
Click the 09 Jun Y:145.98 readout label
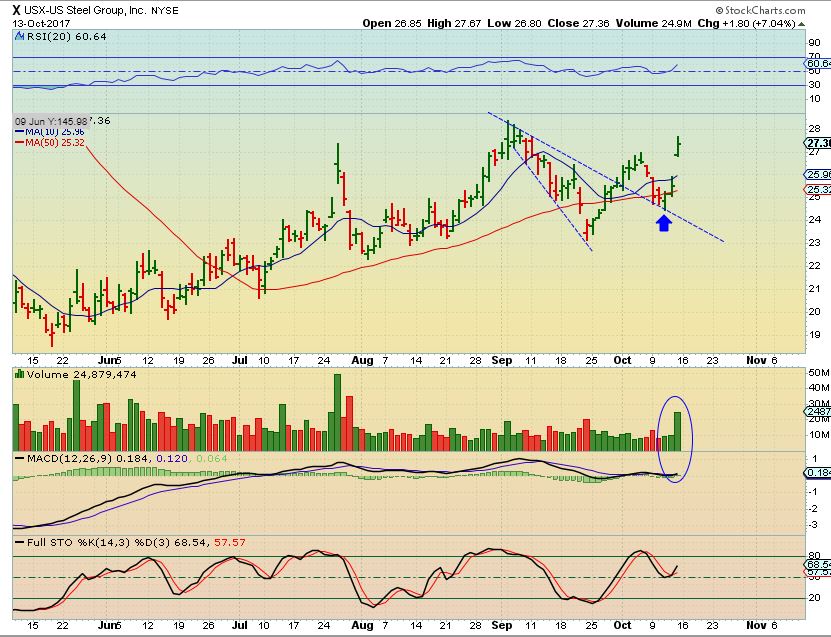click(51, 121)
